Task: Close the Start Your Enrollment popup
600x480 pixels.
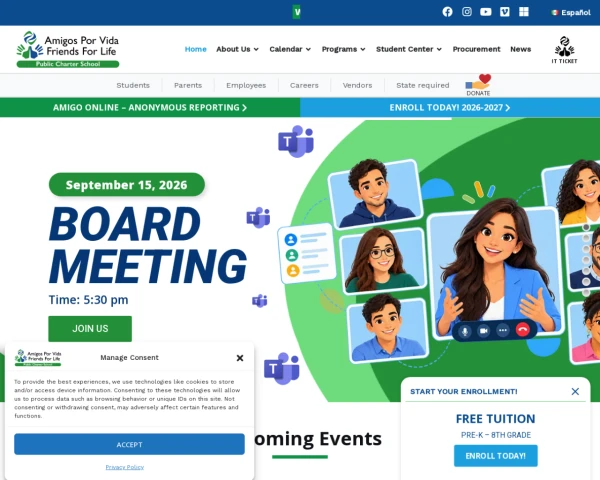Action: 575,391
